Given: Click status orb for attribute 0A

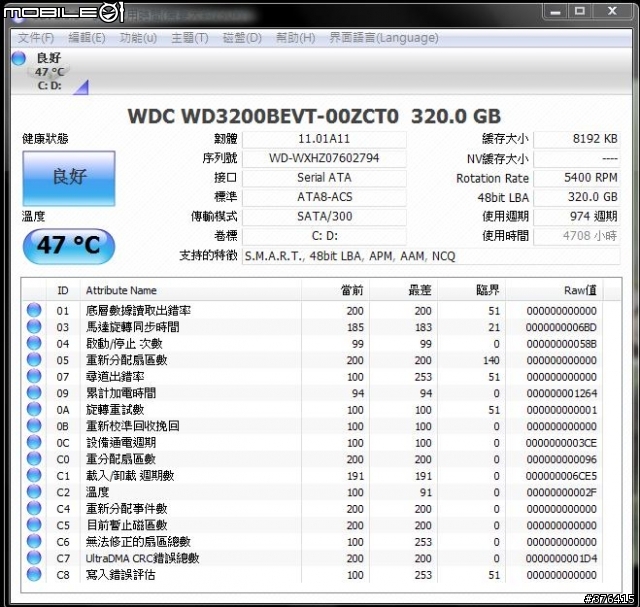Looking at the screenshot, I should coord(34,409).
